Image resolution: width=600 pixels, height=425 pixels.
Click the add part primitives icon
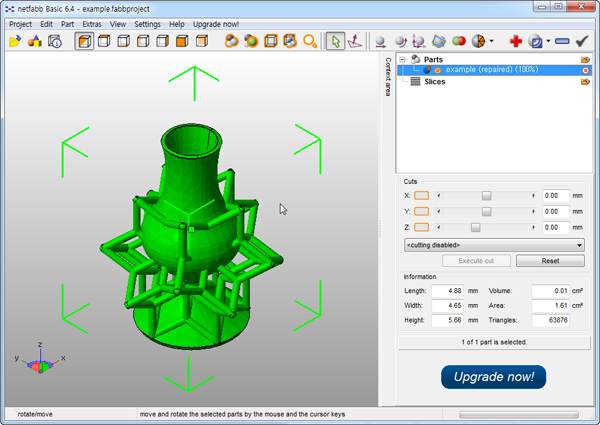pyautogui.click(x=34, y=41)
